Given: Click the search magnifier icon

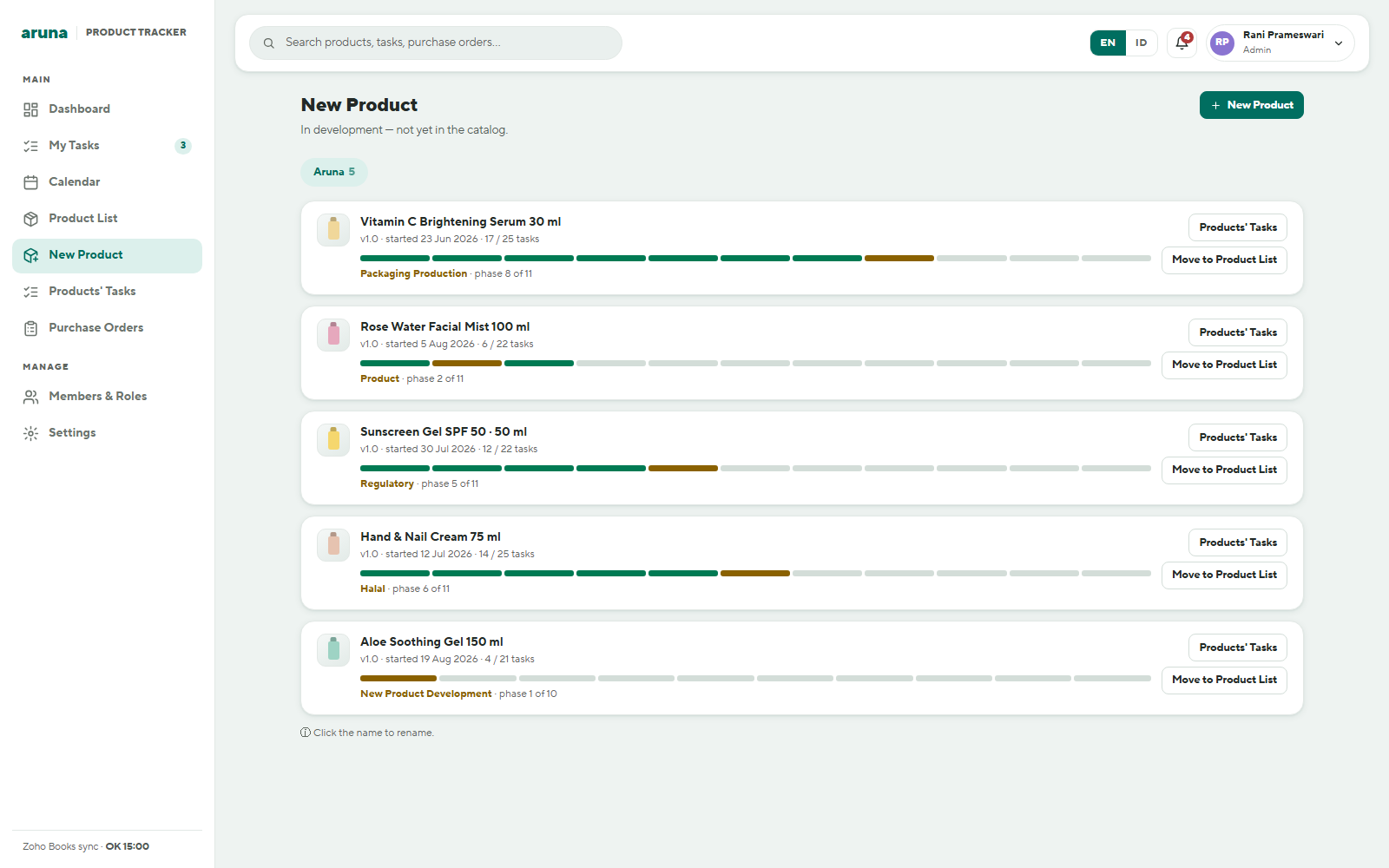Looking at the screenshot, I should 269,43.
